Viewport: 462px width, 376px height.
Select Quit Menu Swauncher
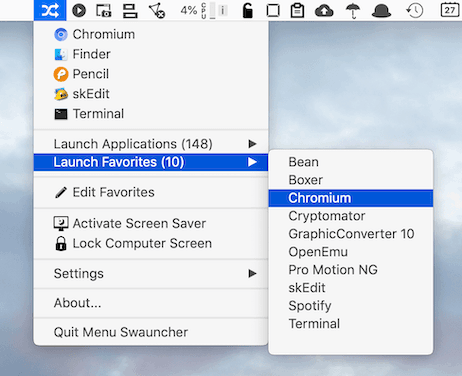click(151, 332)
